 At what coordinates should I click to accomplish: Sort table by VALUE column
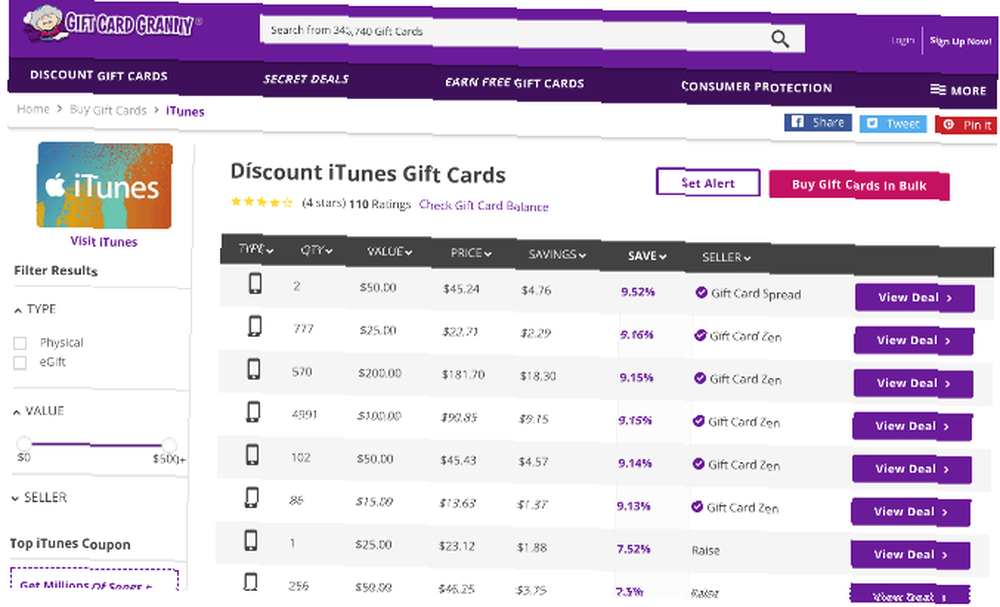click(390, 252)
